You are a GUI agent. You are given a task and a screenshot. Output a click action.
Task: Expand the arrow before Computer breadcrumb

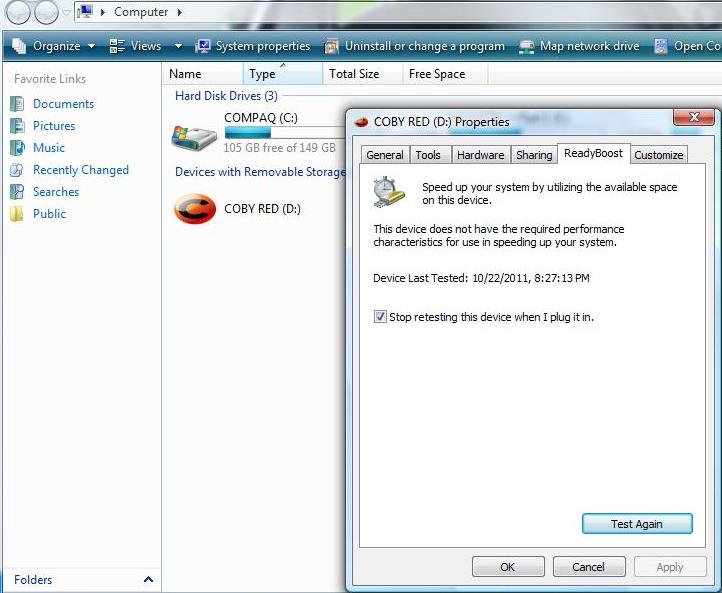pyautogui.click(x=103, y=12)
